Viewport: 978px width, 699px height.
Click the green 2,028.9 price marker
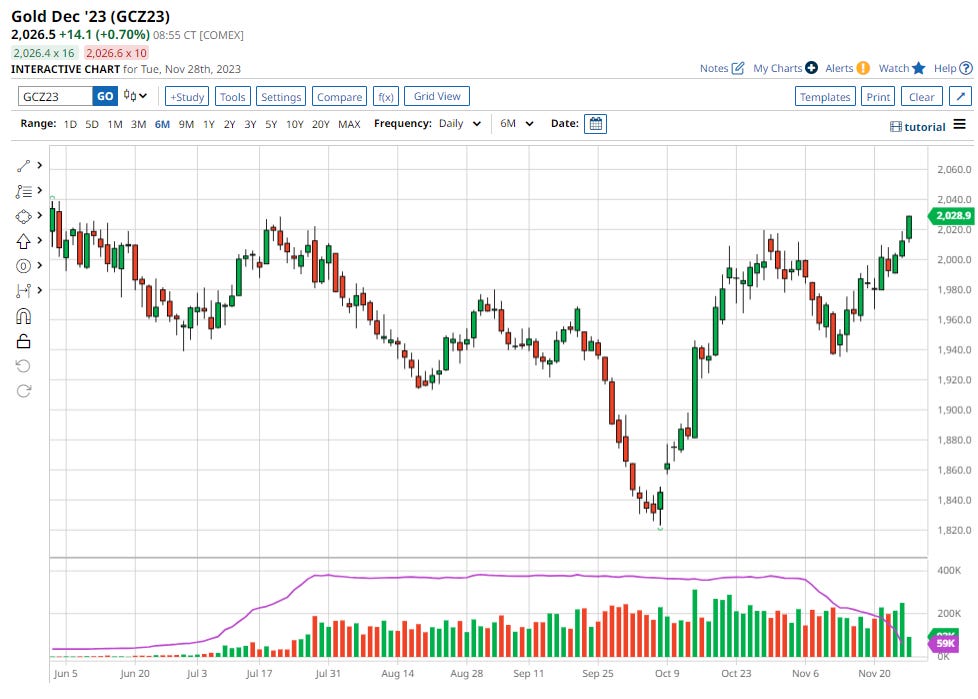(x=950, y=216)
